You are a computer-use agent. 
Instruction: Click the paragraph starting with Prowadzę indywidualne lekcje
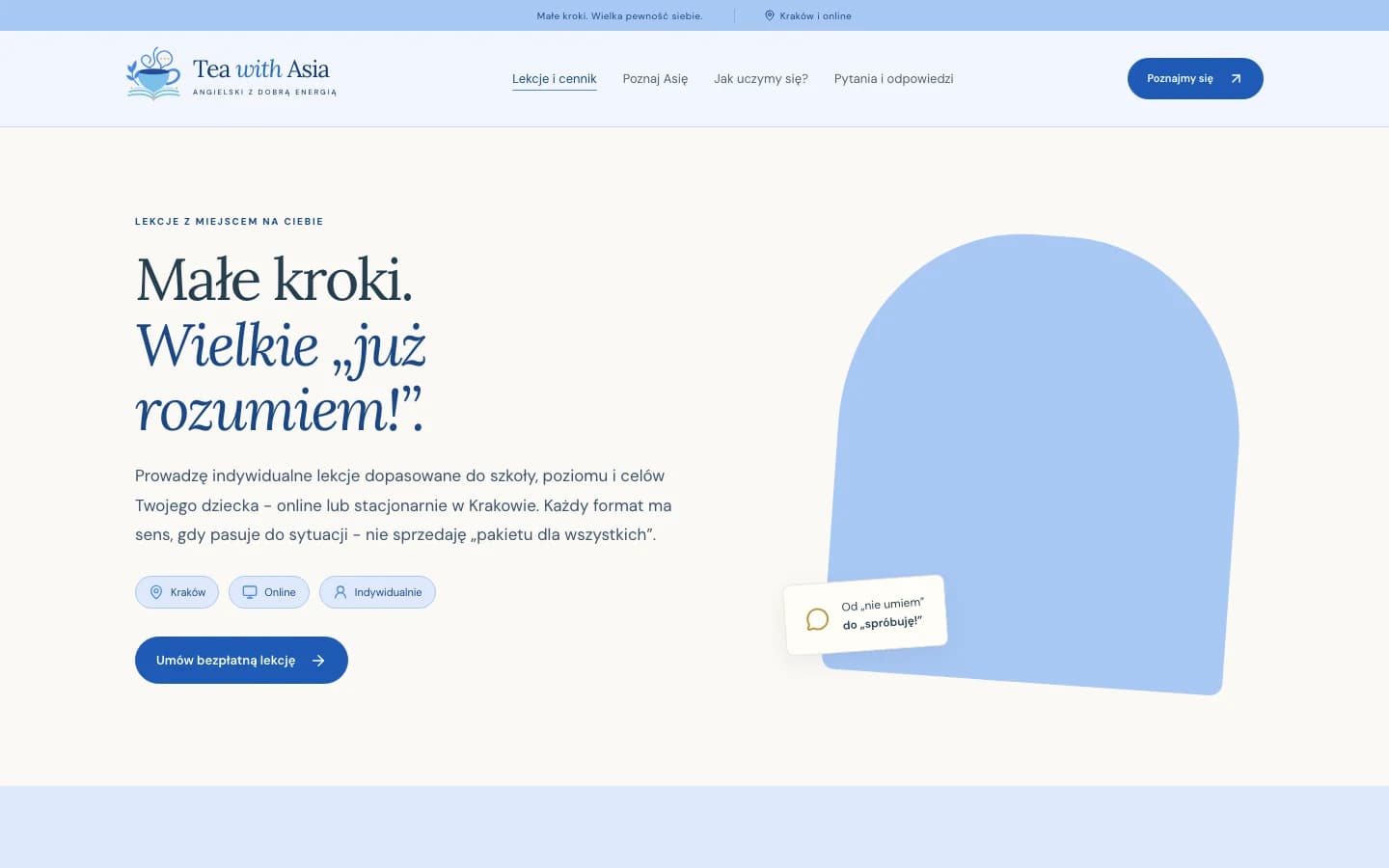[403, 505]
